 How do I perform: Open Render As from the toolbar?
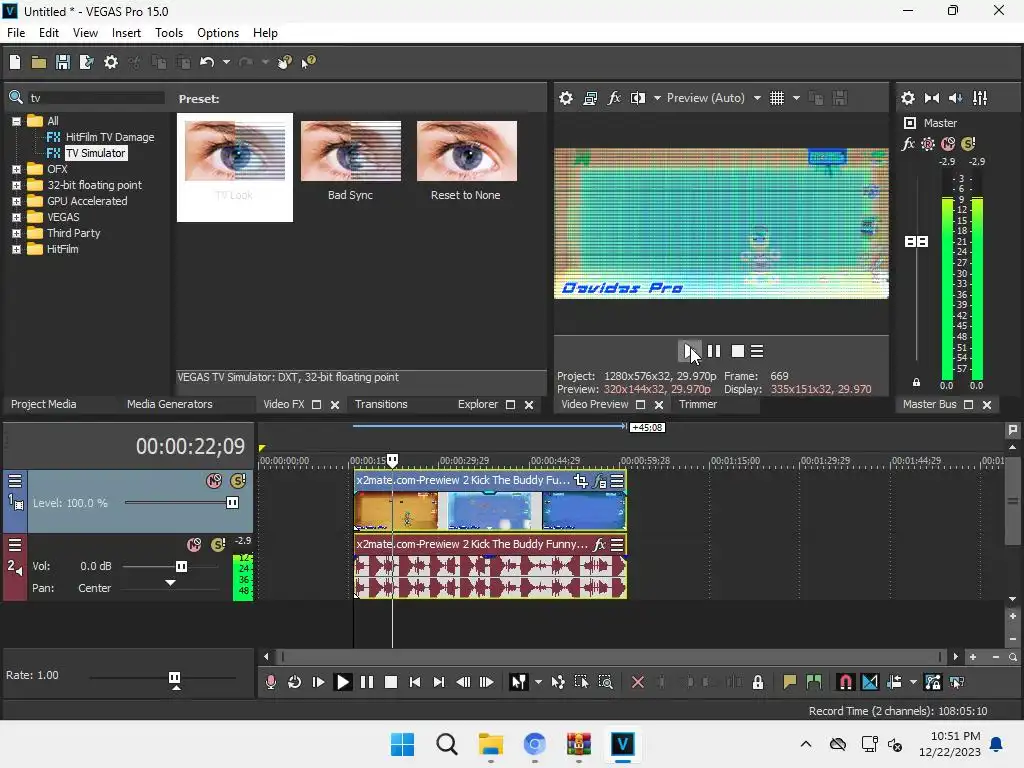[86, 62]
